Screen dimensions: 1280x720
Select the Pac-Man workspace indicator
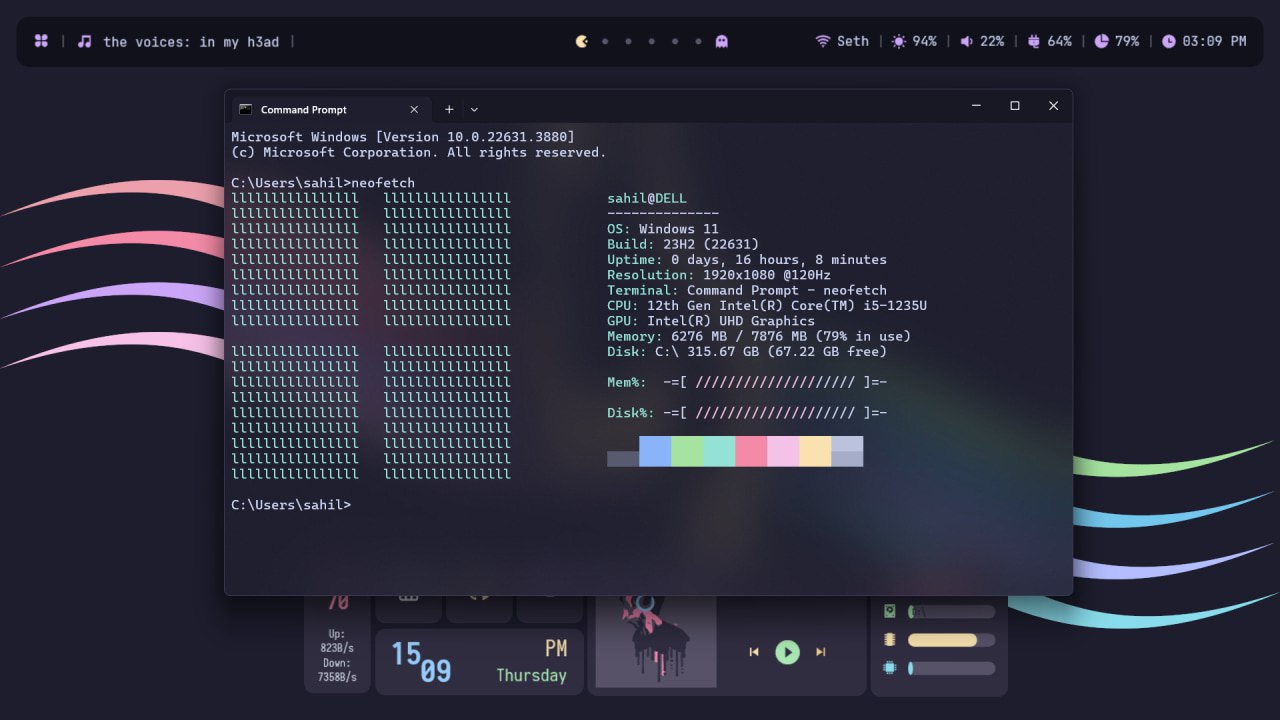point(582,41)
